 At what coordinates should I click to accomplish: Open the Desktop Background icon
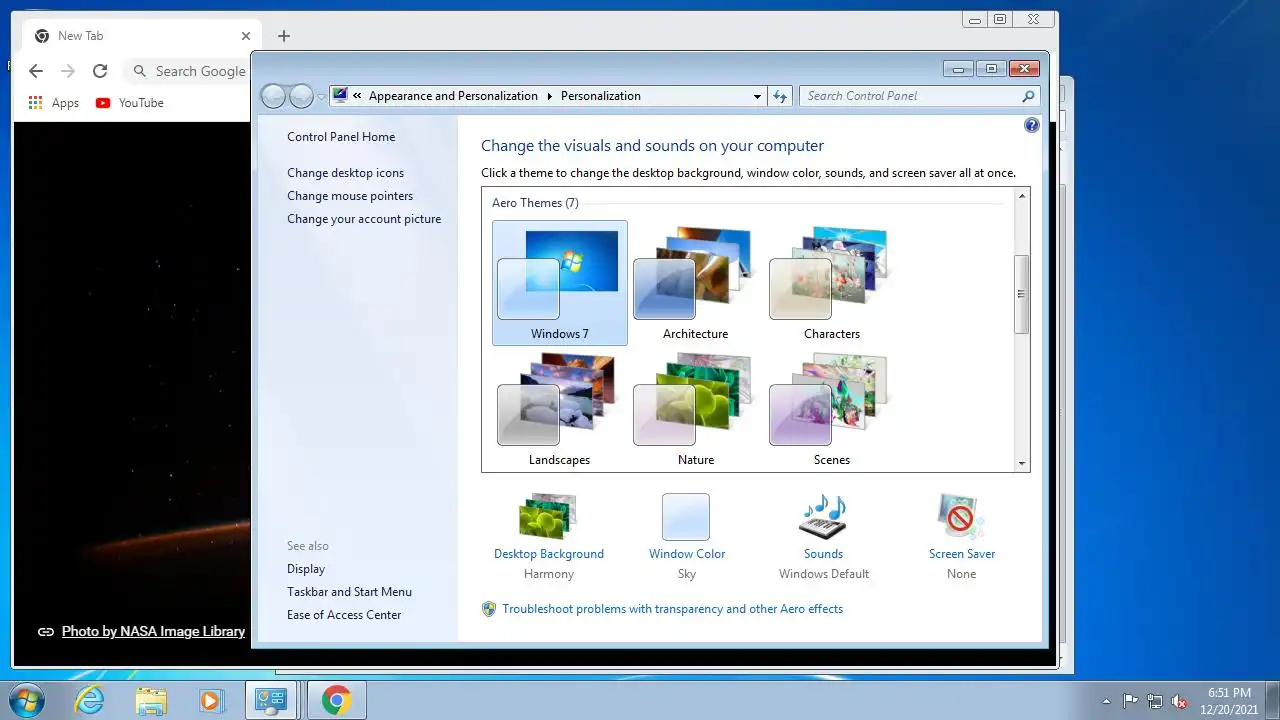(547, 517)
